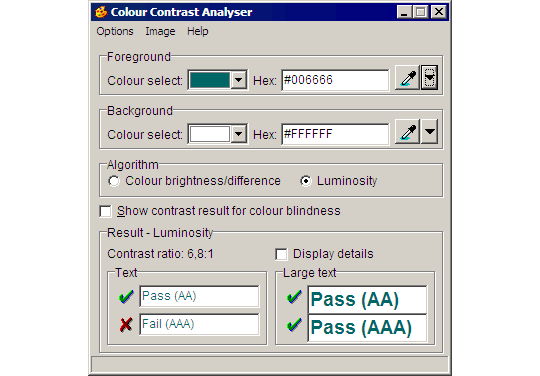Open the Help menu
Screen dimensions: 540x376
pyautogui.click(x=198, y=31)
